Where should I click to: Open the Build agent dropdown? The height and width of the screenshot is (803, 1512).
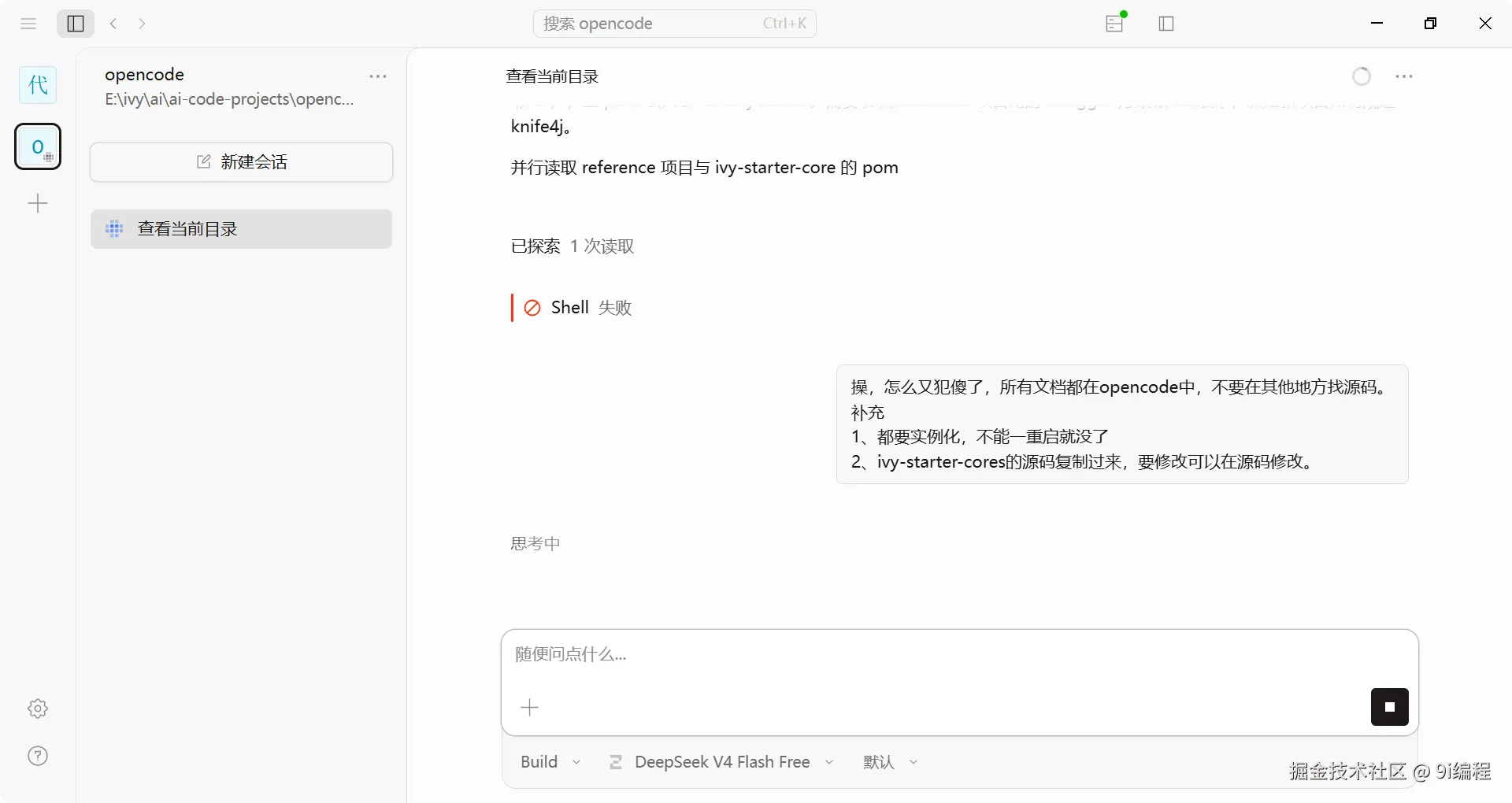(x=550, y=762)
